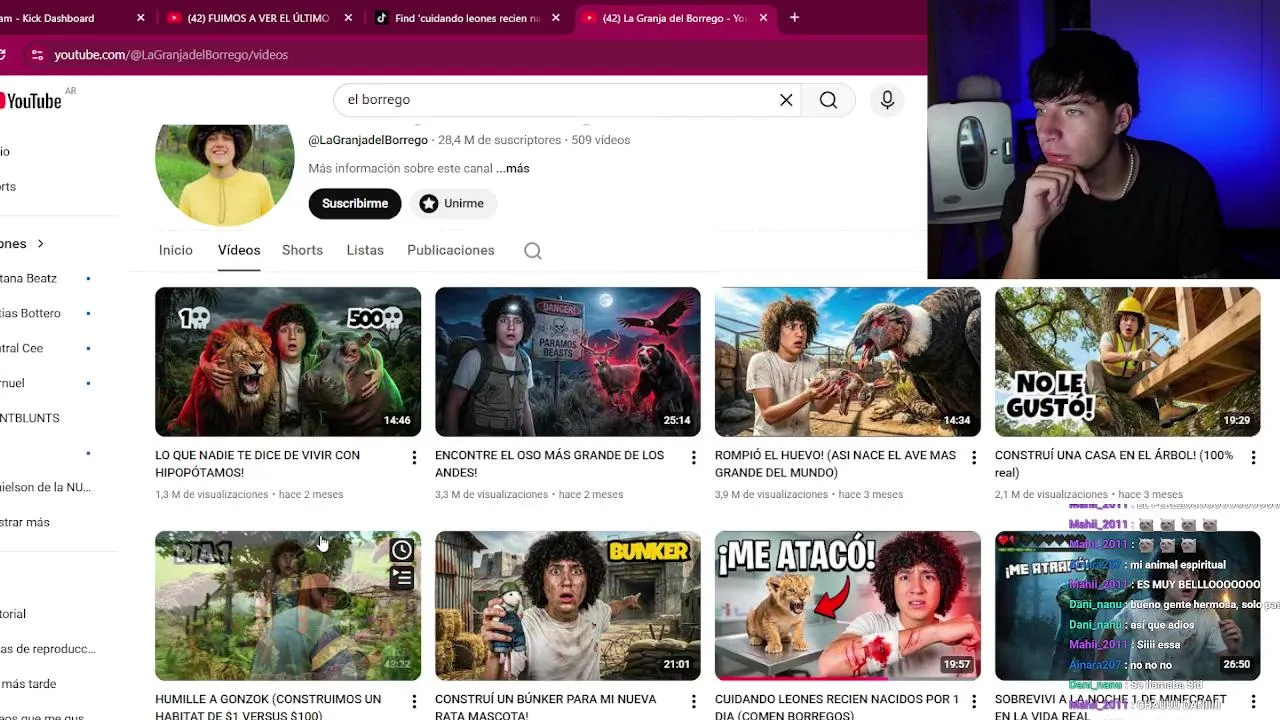Select the channel Vídeos tab
This screenshot has width=1280, height=720.
(x=239, y=250)
